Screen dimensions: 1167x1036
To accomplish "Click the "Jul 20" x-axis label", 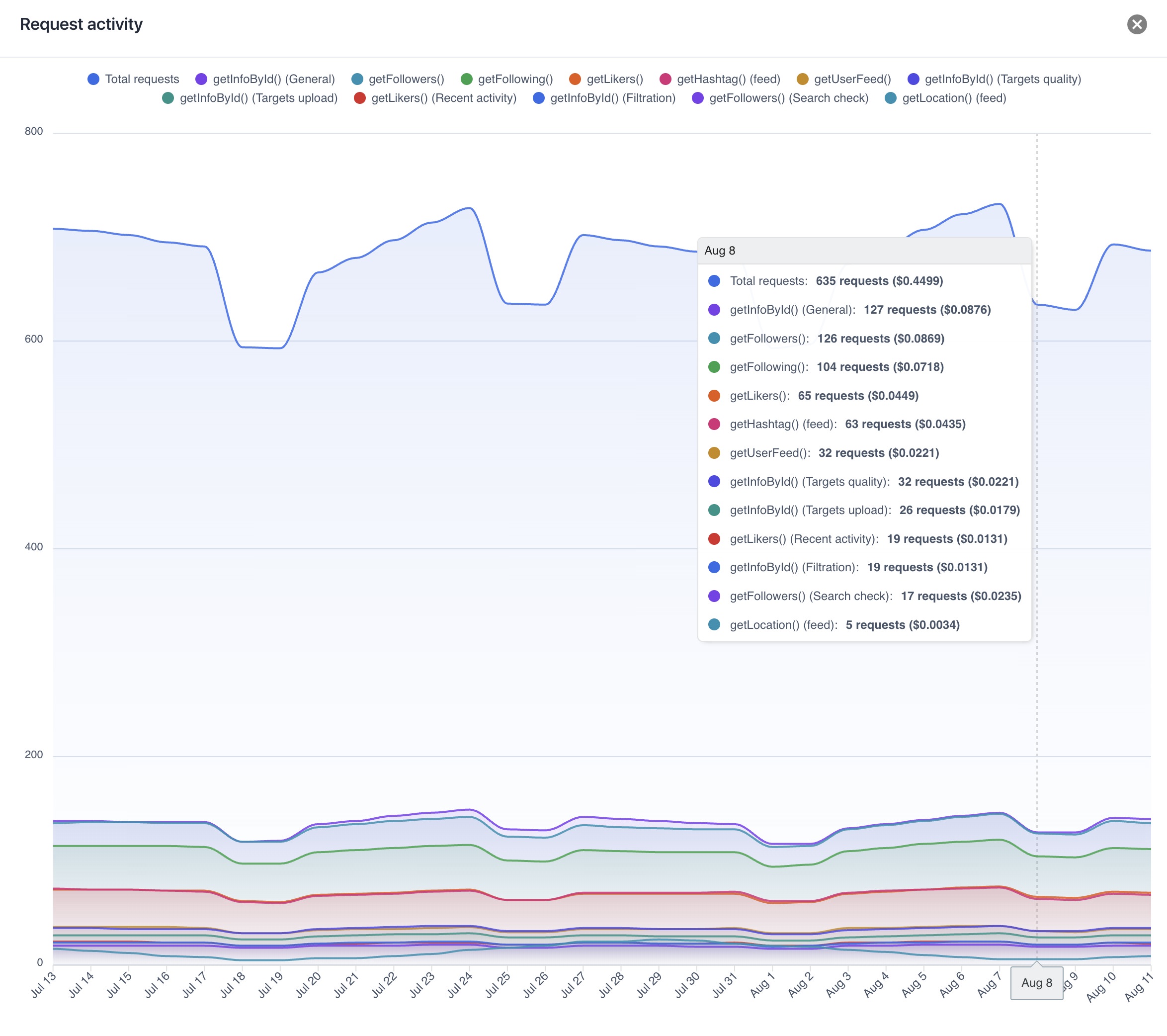I will [x=308, y=985].
